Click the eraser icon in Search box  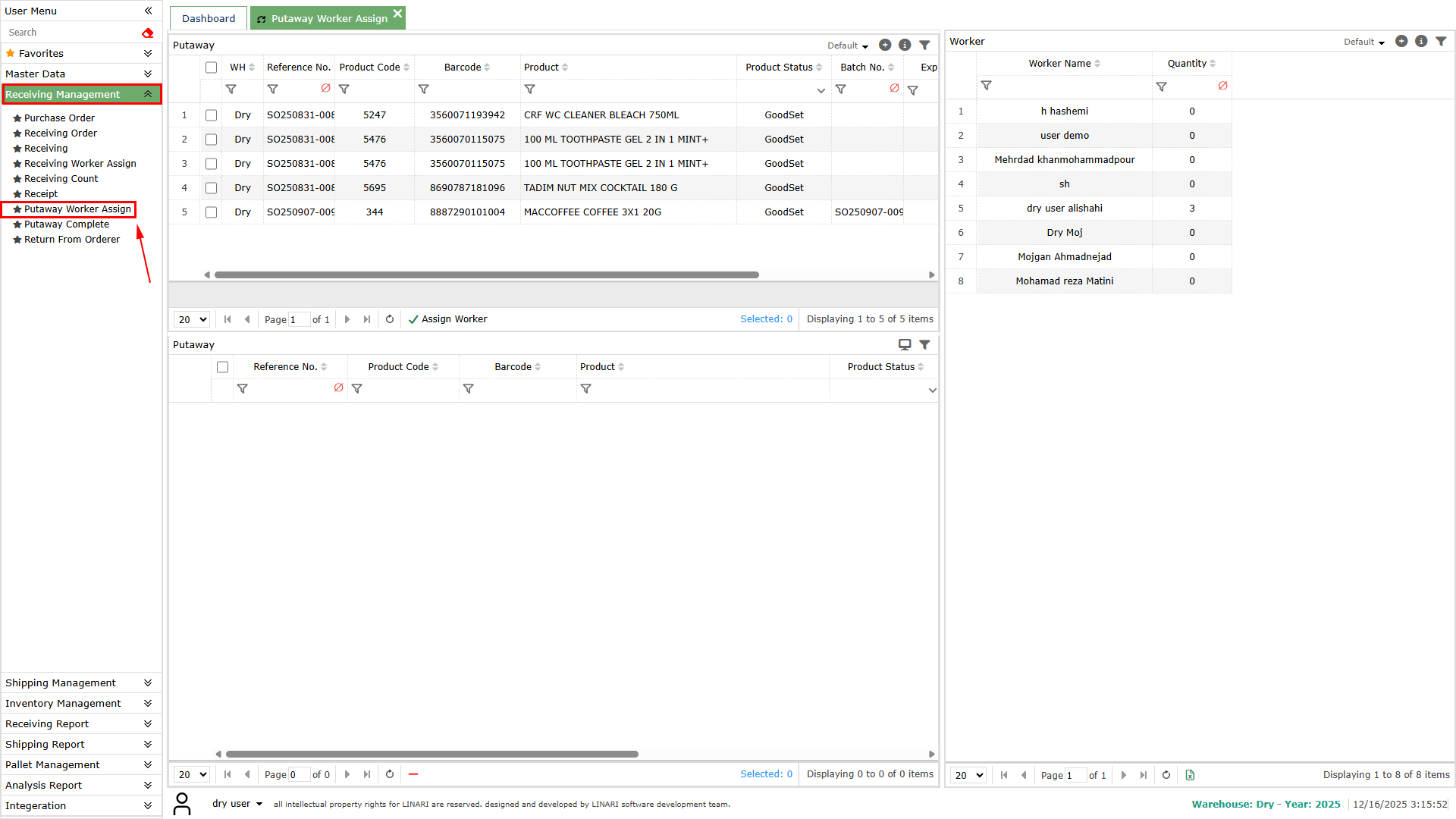(147, 33)
